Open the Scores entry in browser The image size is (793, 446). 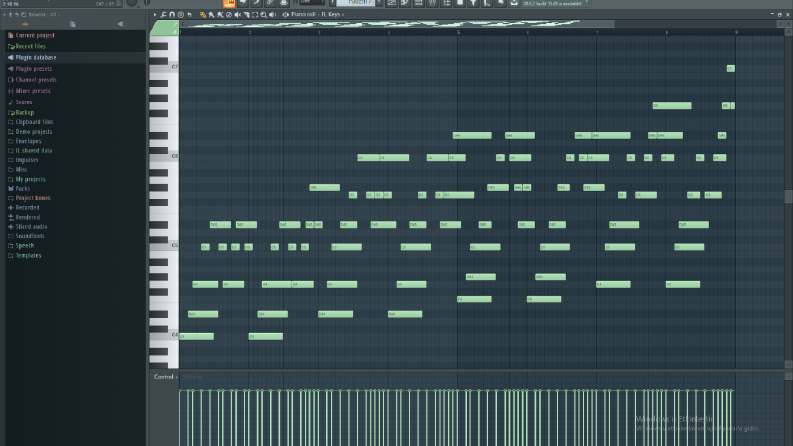click(x=24, y=102)
